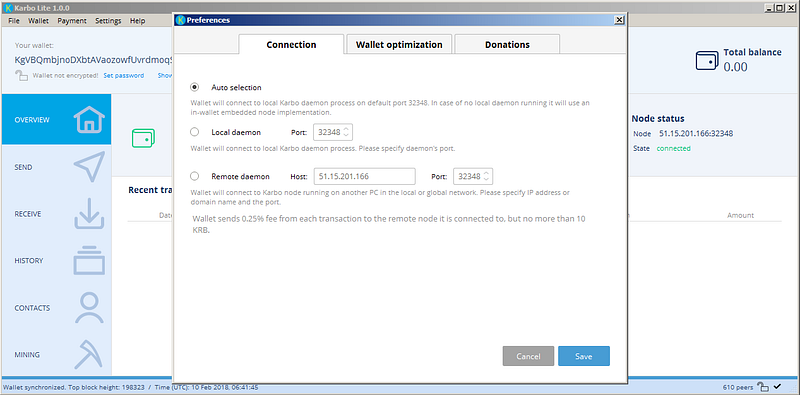Select the Local daemon radio button
This screenshot has width=800, height=395.
[x=194, y=132]
